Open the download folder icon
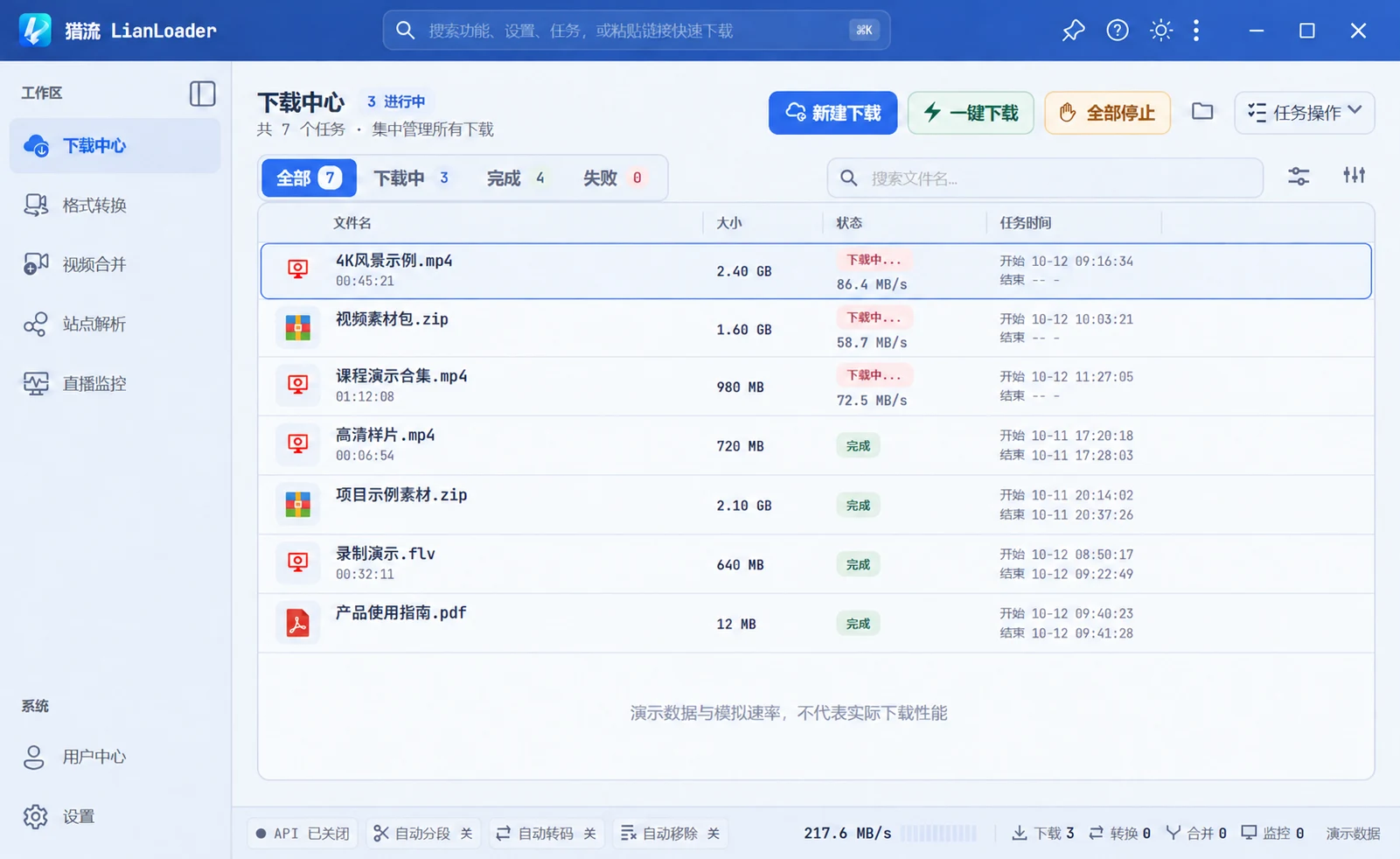The height and width of the screenshot is (859, 1400). (1202, 111)
